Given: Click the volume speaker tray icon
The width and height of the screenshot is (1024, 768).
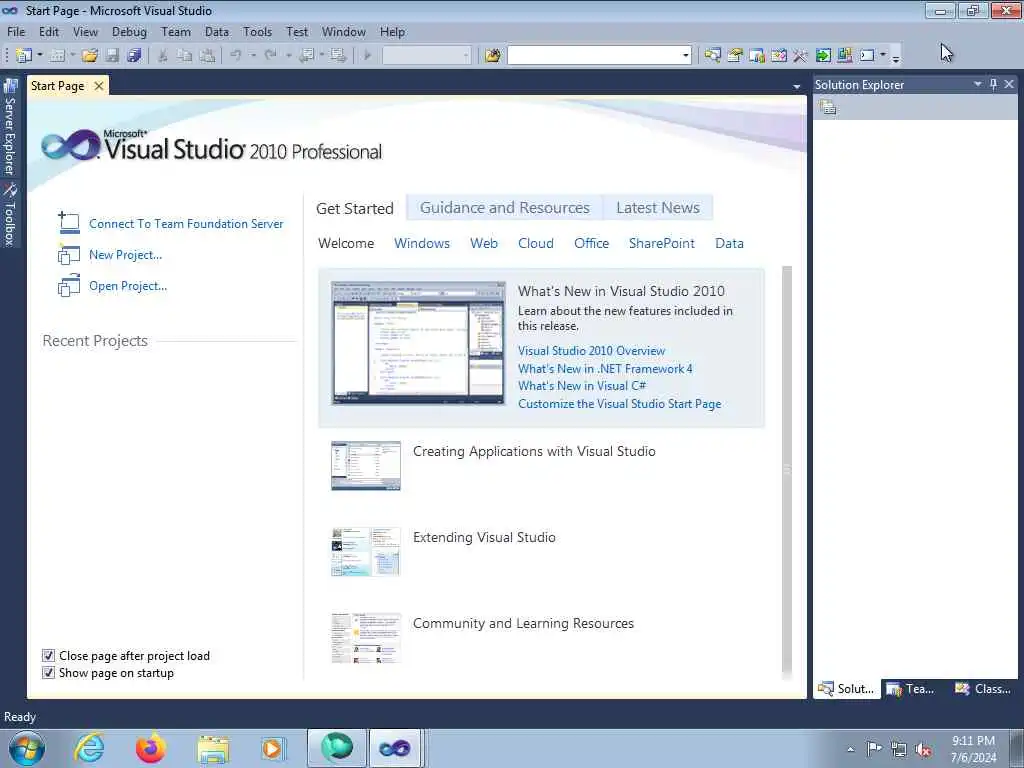Looking at the screenshot, I should click(923, 750).
